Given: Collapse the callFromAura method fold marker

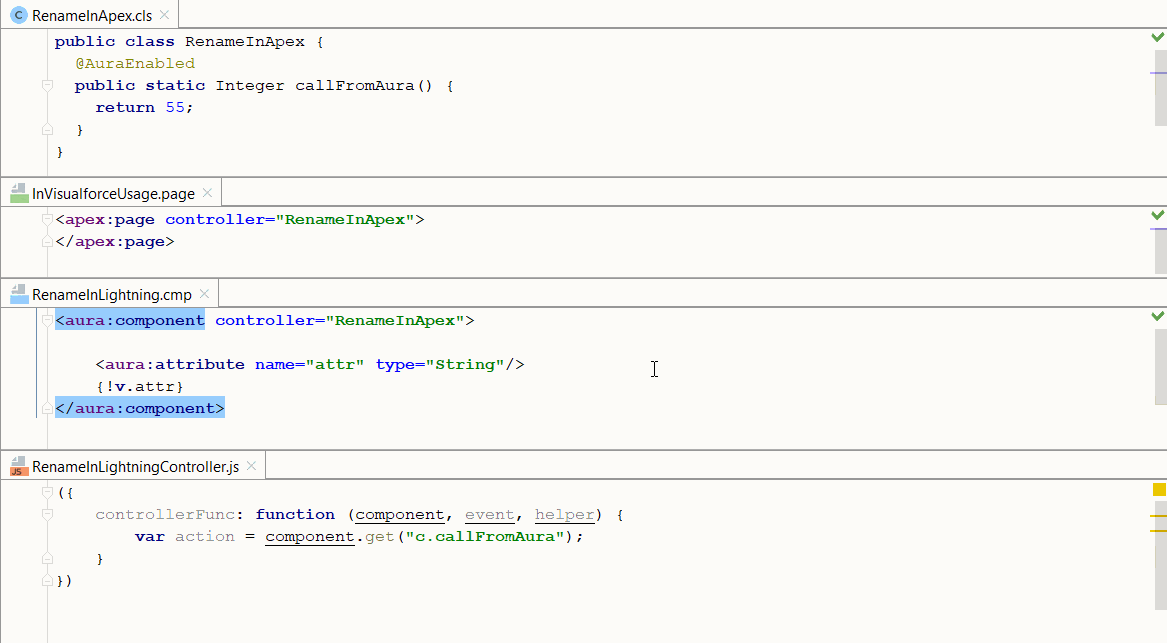Looking at the screenshot, I should pos(48,86).
